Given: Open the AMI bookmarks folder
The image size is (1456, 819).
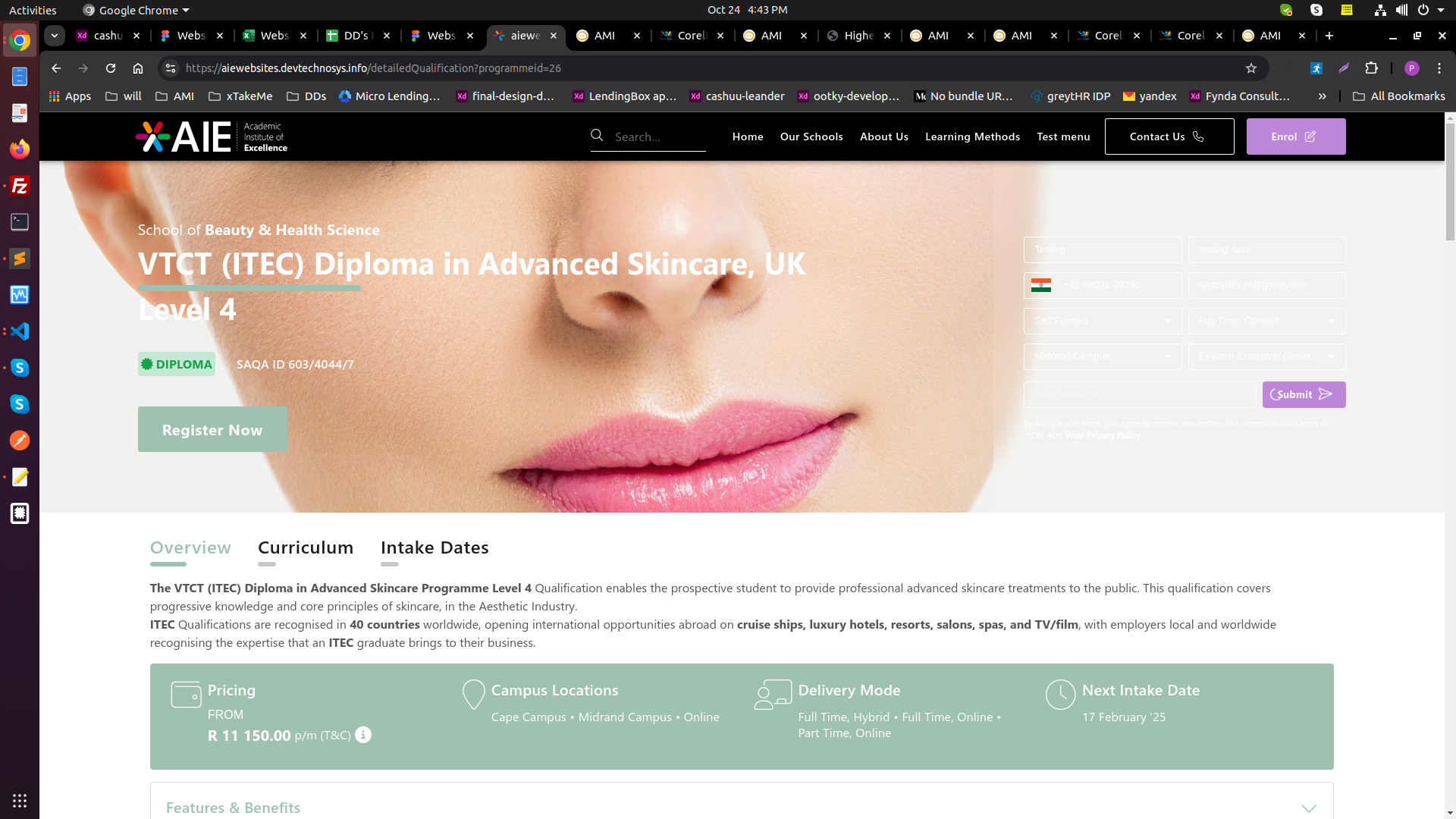Looking at the screenshot, I should (x=174, y=96).
